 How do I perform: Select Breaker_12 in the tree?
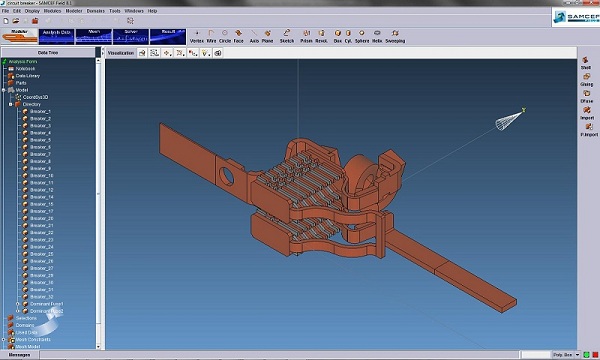pyautogui.click(x=42, y=190)
